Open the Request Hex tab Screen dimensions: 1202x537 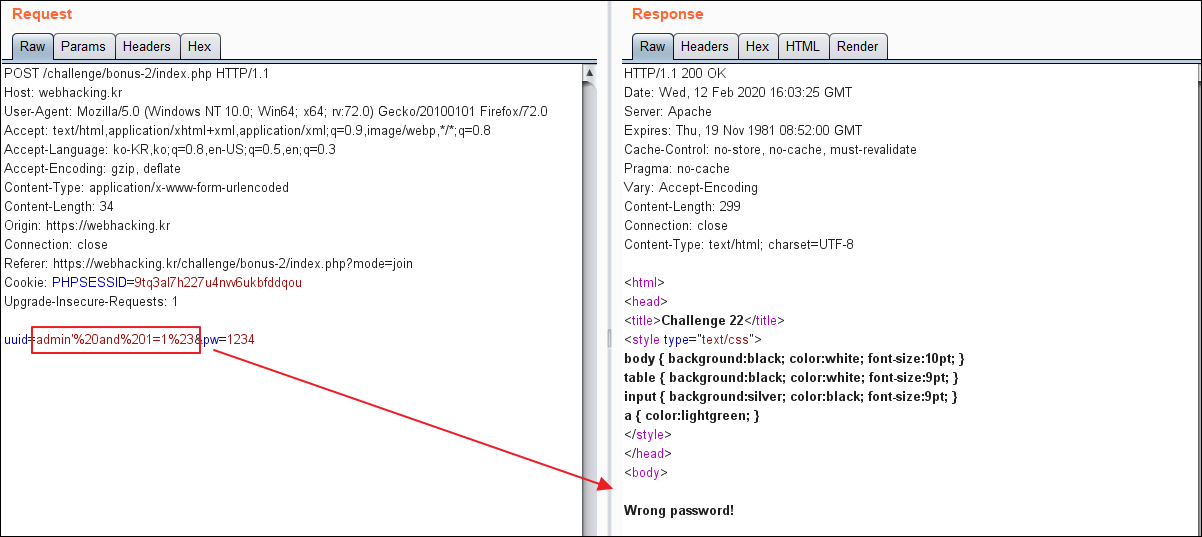199,46
